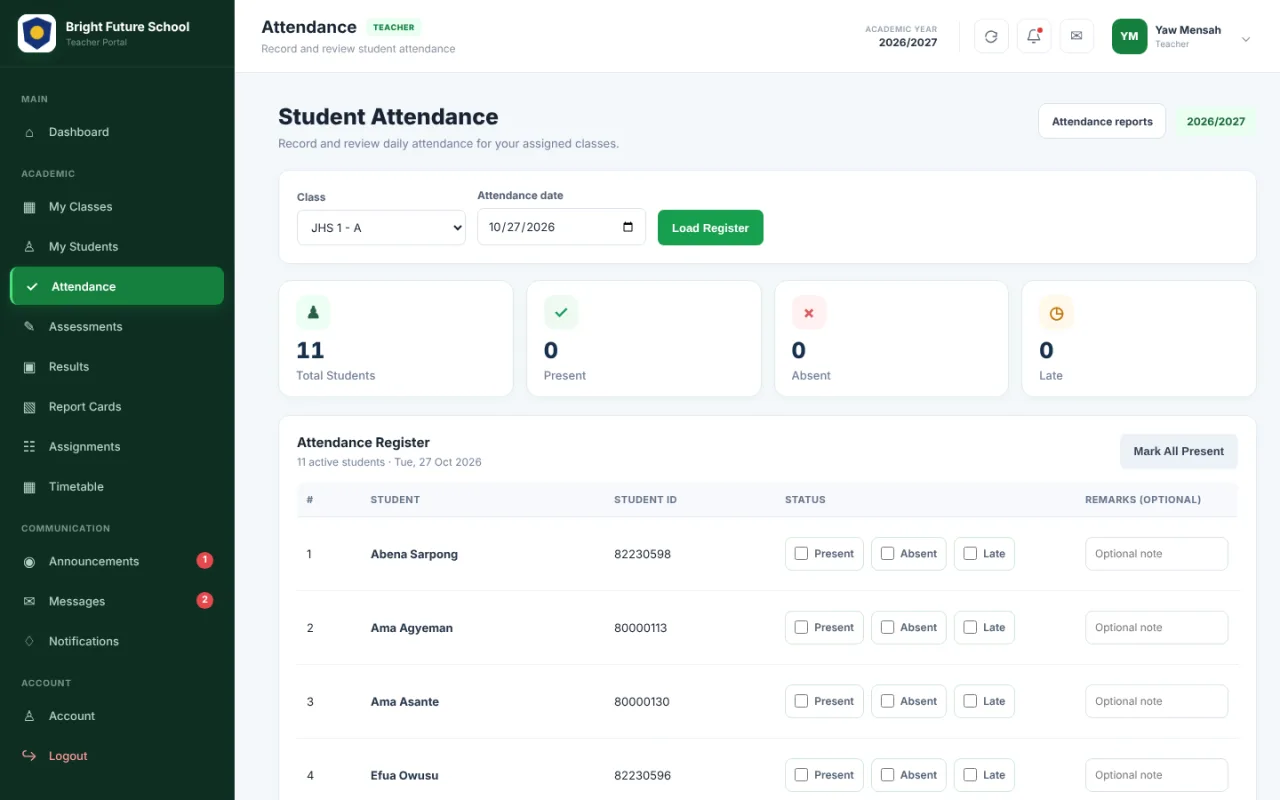
Task: Click the Attendance date input field
Action: tap(561, 227)
